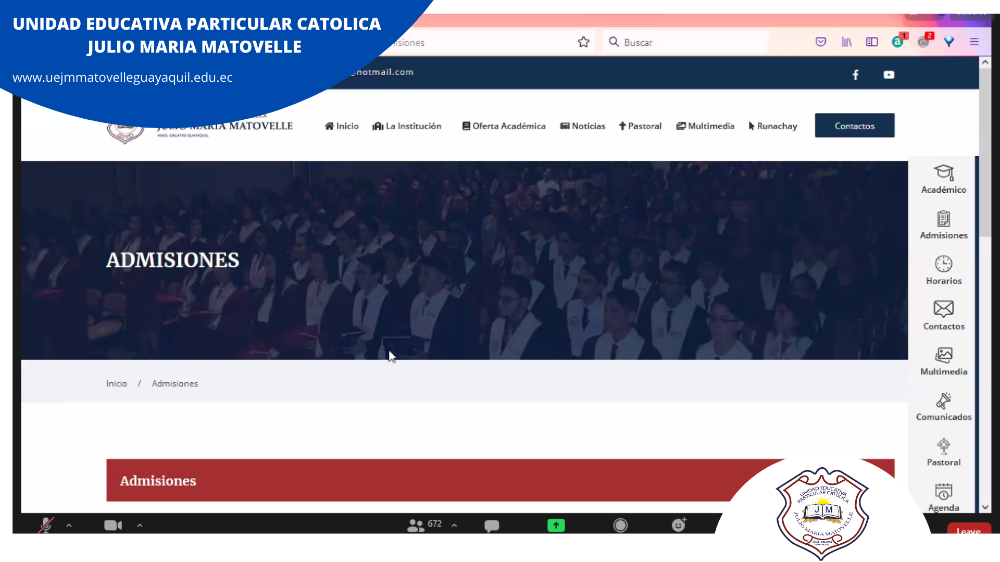Go to the Inicio menu item

[342, 126]
